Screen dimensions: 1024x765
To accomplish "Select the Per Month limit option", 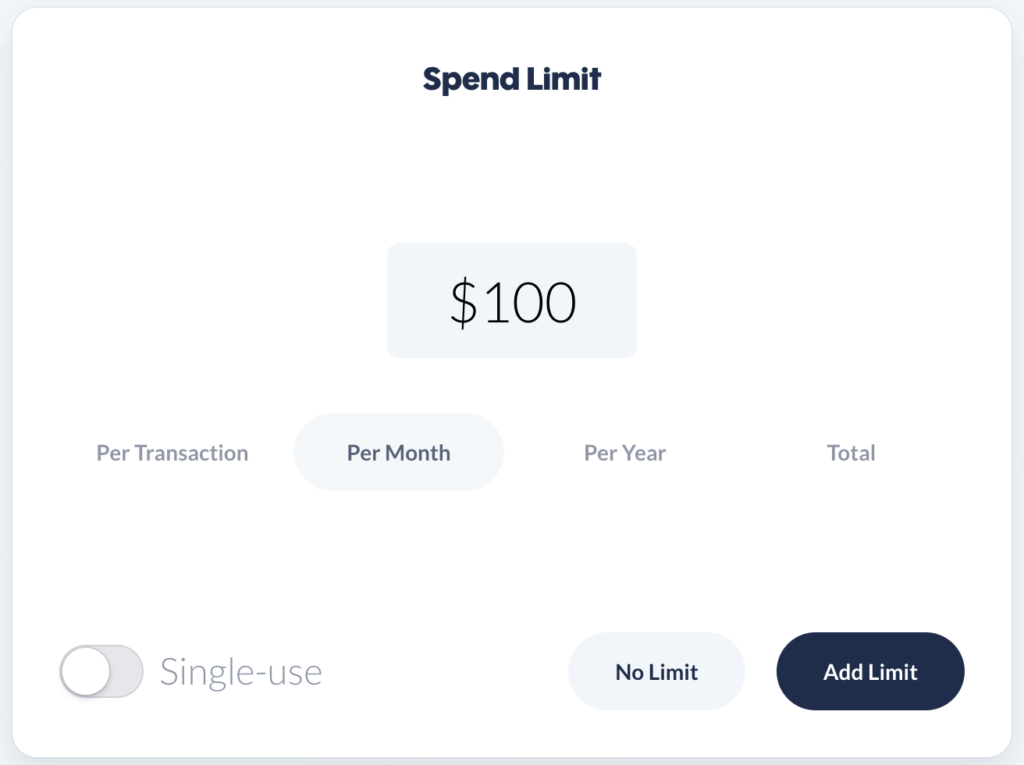I will click(398, 453).
